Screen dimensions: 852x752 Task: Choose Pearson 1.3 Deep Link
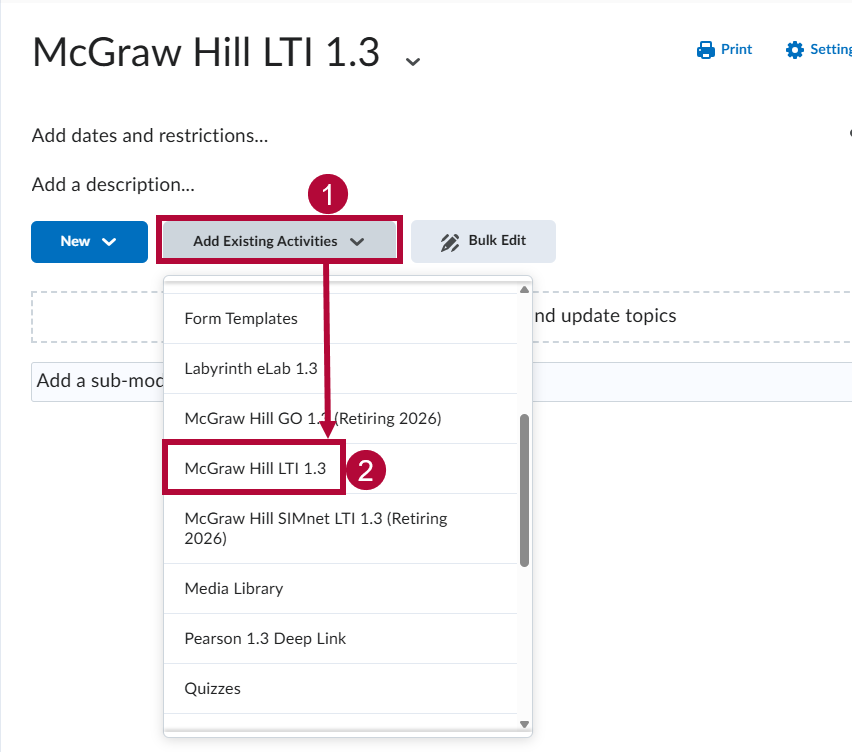(340, 638)
